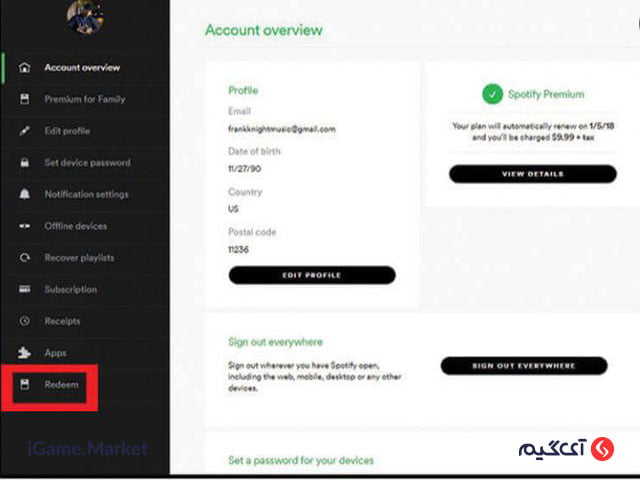The image size is (640, 480).
Task: Click the lock icon for Set device password
Action: coord(24,162)
